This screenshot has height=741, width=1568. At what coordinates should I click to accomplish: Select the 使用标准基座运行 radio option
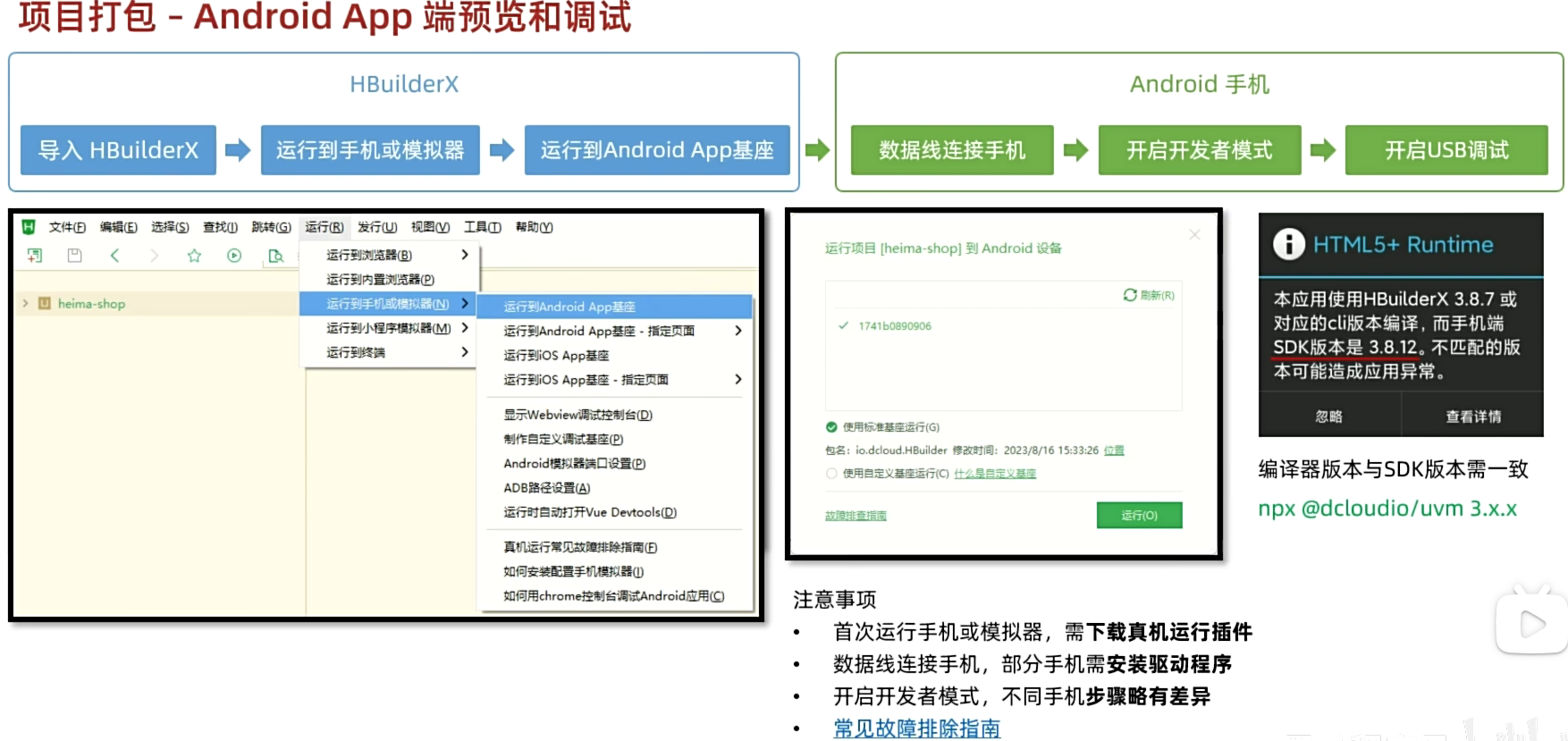831,427
